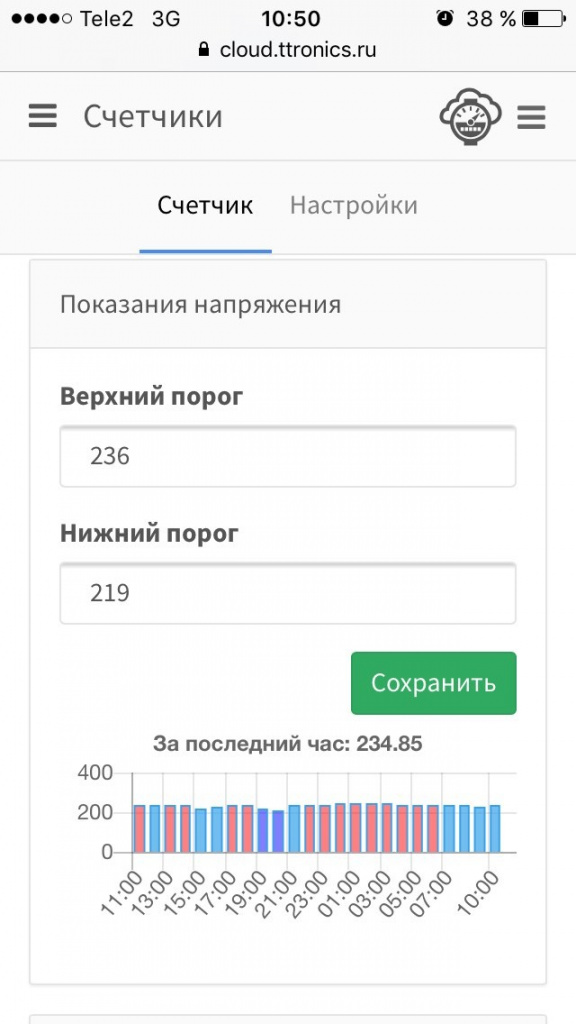The width and height of the screenshot is (576, 1024).
Task: Switch to the Счетчик tab
Action: pos(205,206)
